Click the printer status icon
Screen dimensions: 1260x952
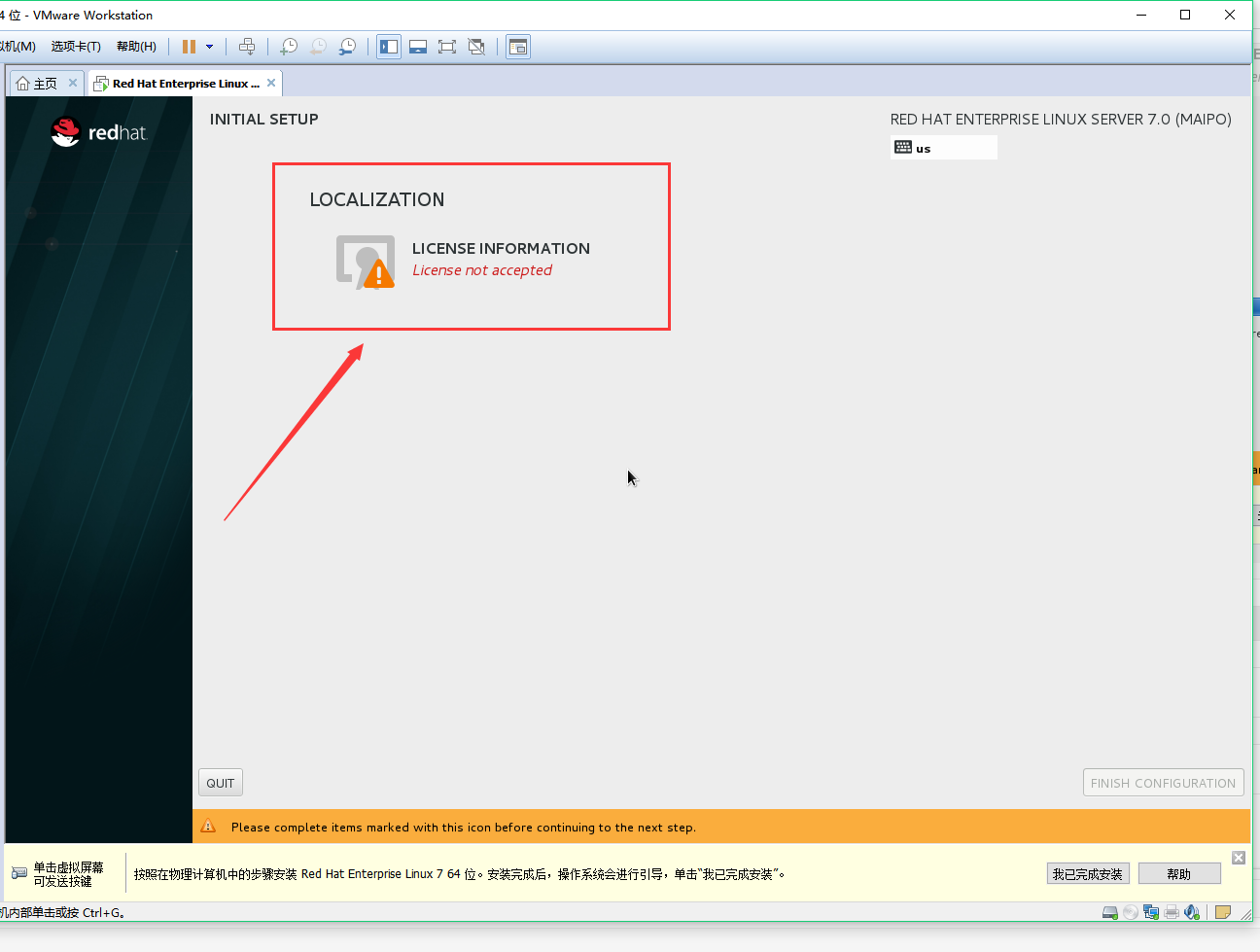1172,912
